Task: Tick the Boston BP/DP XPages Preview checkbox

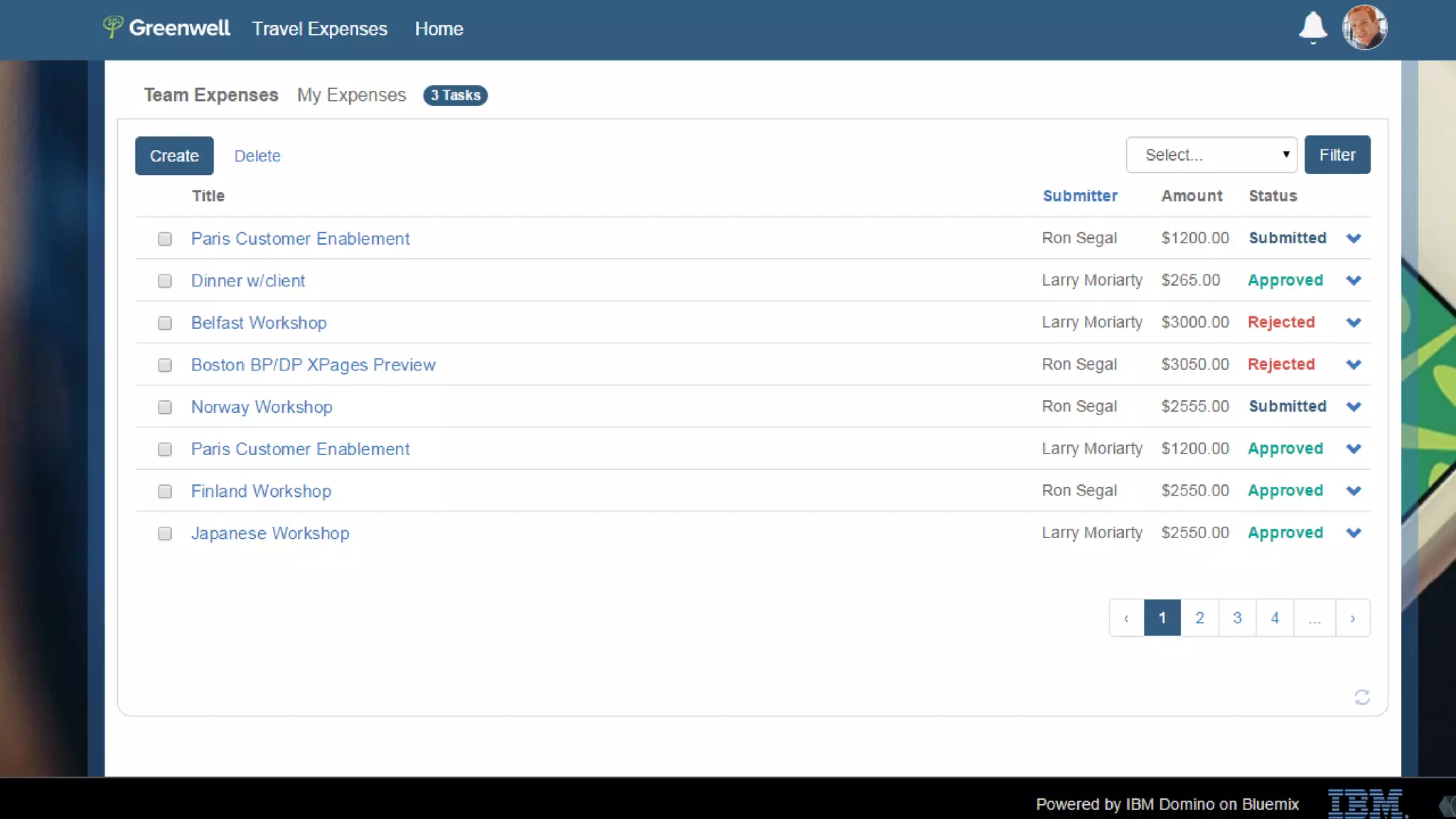Action: tap(165, 365)
